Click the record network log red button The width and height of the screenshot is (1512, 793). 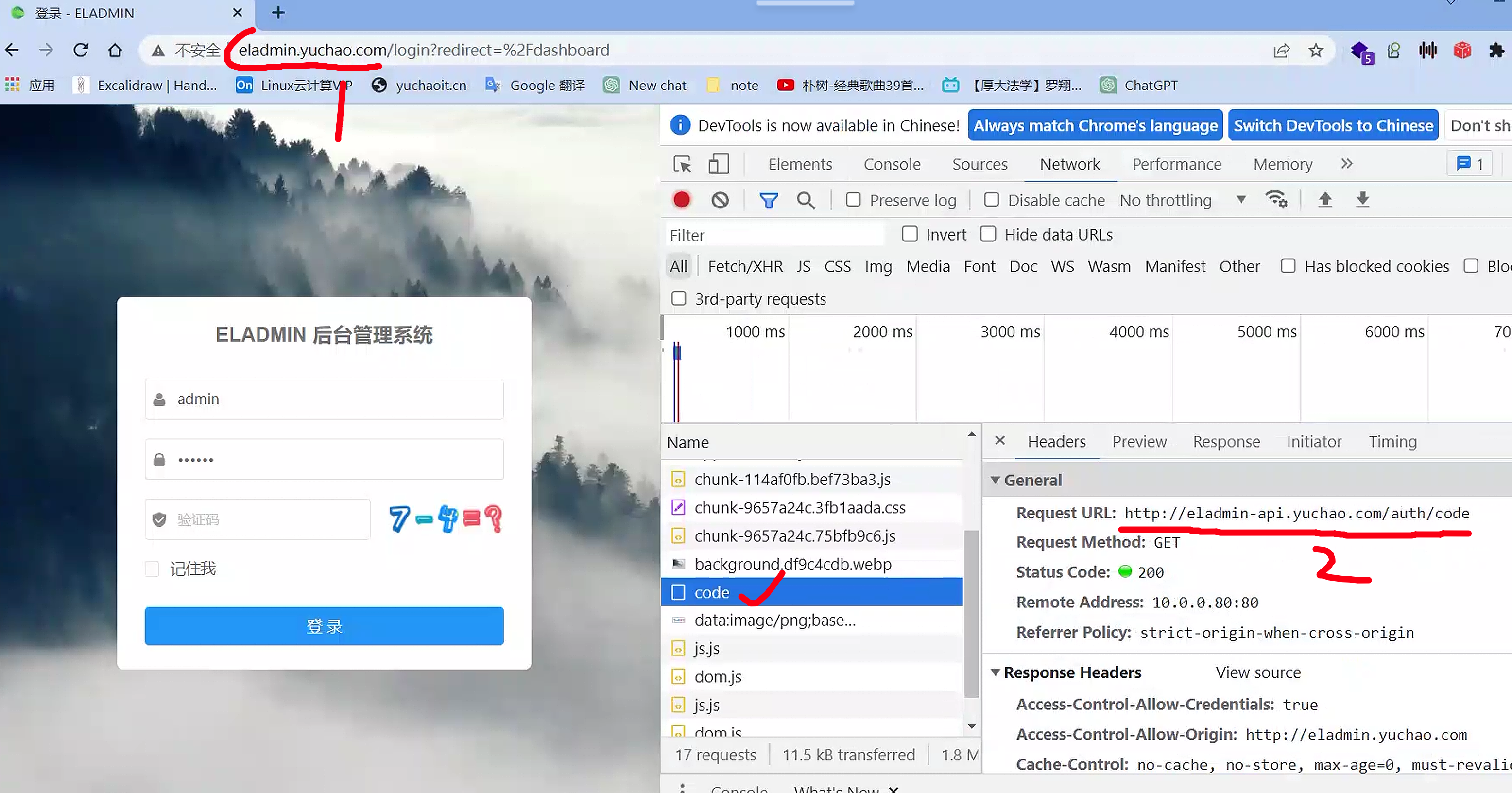click(682, 200)
